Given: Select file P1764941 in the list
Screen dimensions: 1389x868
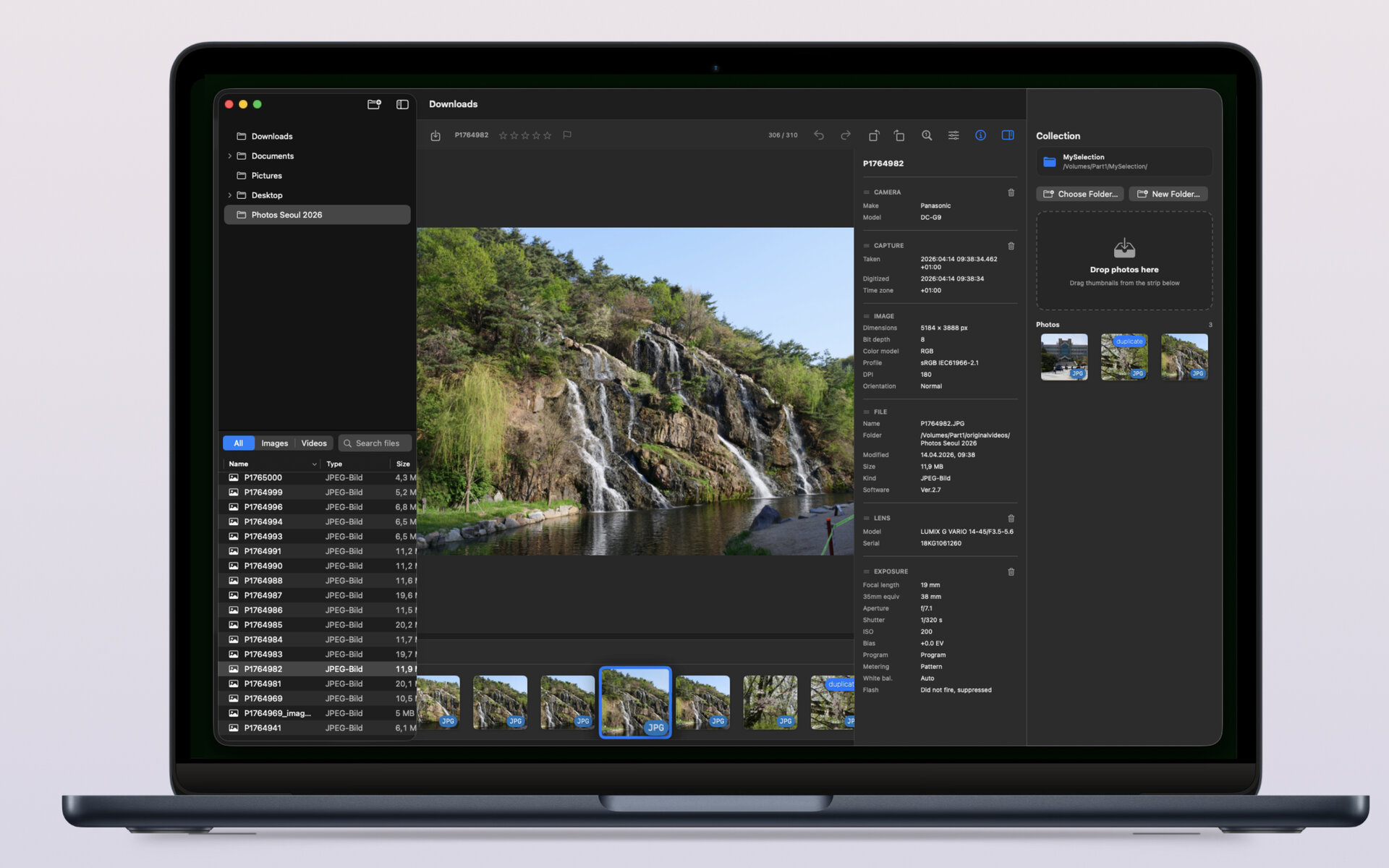Looking at the screenshot, I should click(x=318, y=728).
